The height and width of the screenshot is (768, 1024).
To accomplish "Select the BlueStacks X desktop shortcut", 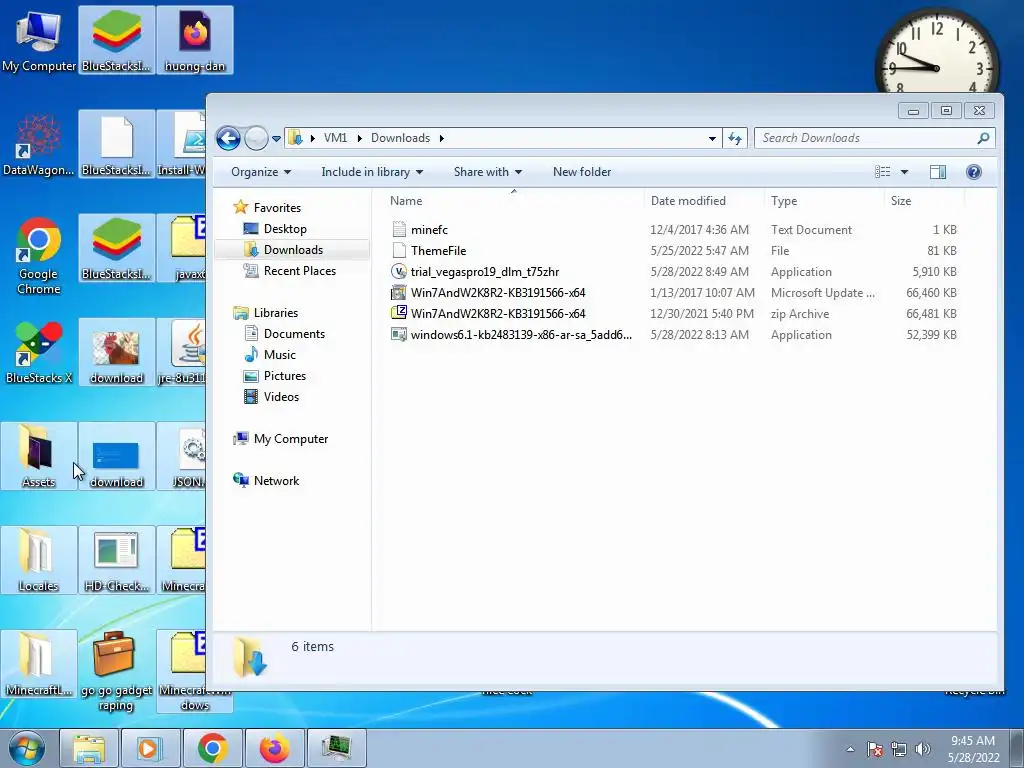I will (x=39, y=352).
